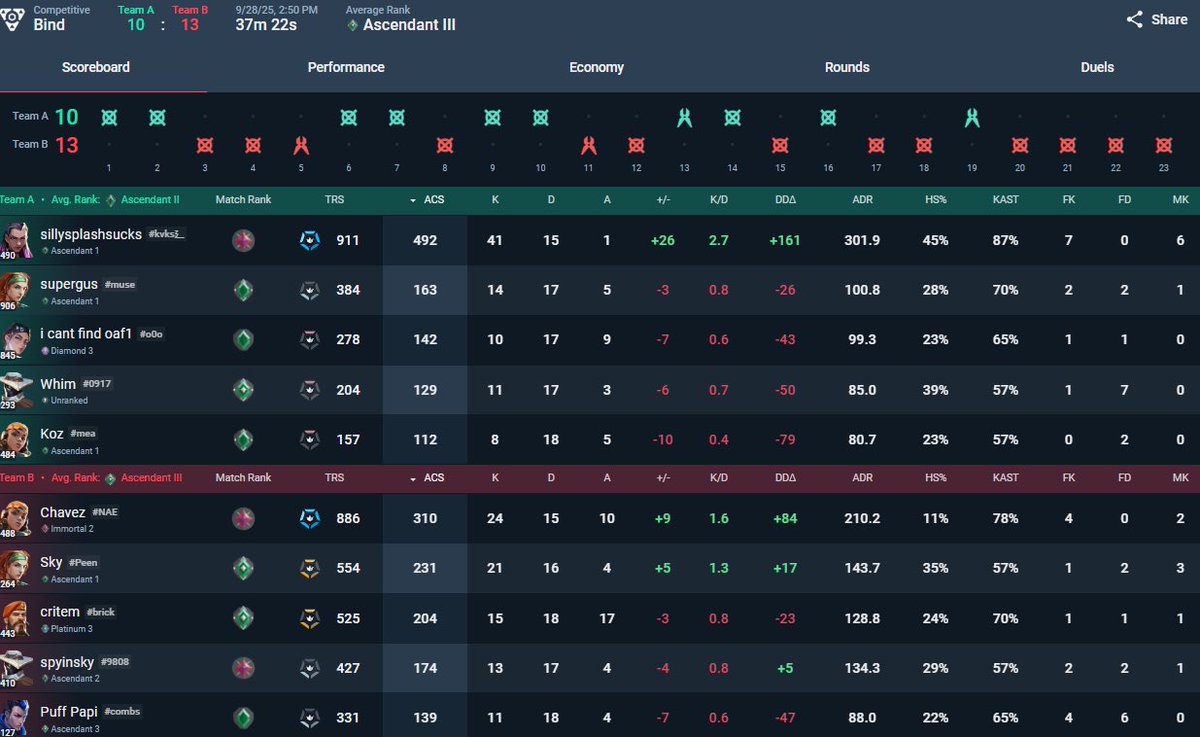Click Puff Papi TRS badge icon
The height and width of the screenshot is (737, 1200).
310,718
